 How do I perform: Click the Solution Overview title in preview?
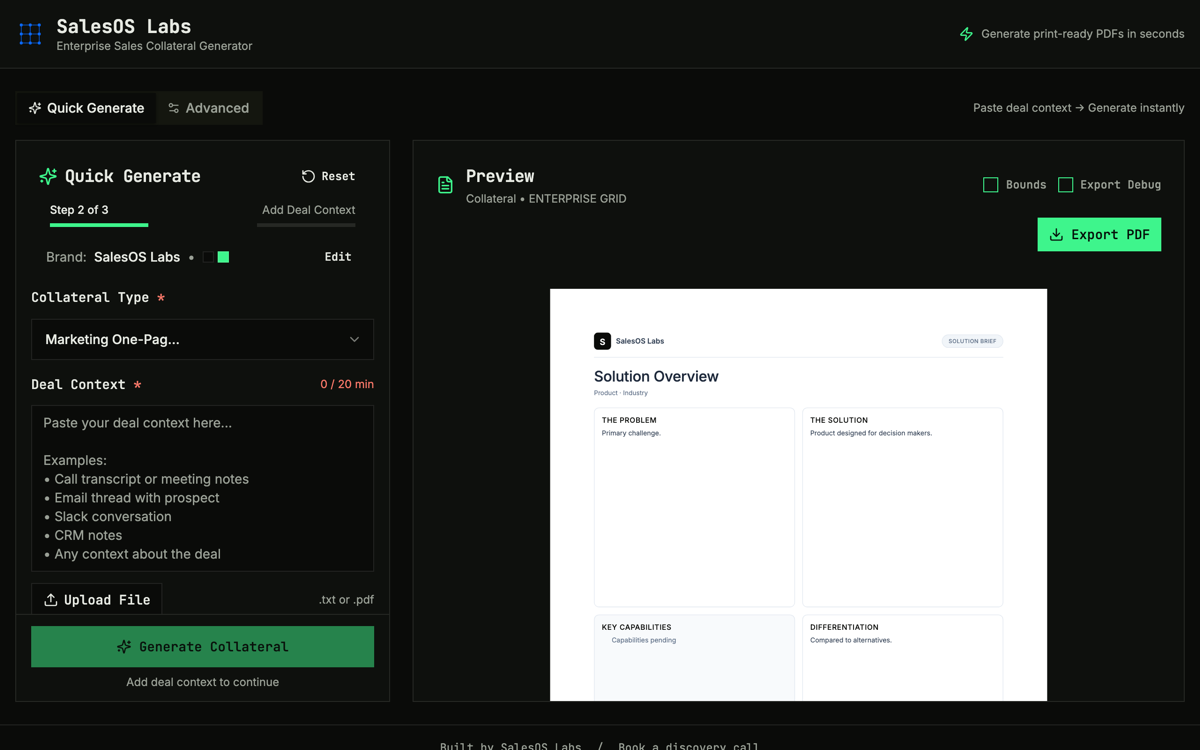point(656,377)
